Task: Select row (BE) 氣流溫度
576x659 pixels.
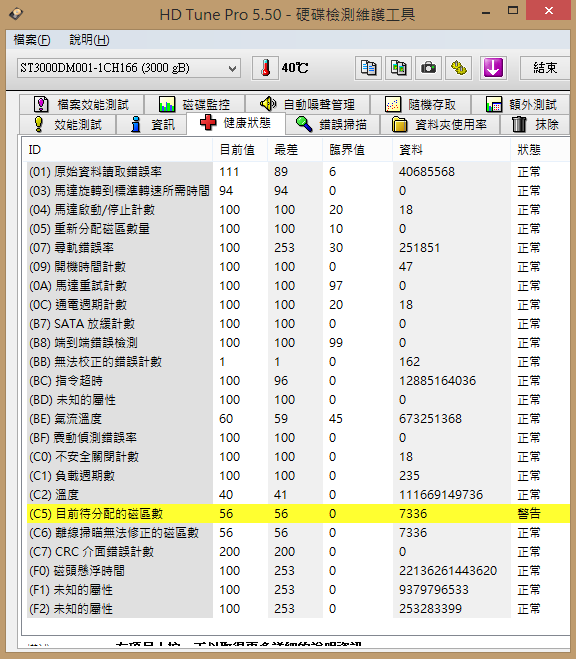Action: (x=298, y=419)
